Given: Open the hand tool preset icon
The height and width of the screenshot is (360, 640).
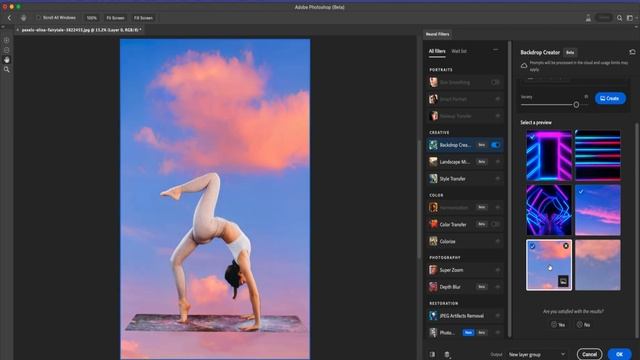Looking at the screenshot, I should [24, 18].
